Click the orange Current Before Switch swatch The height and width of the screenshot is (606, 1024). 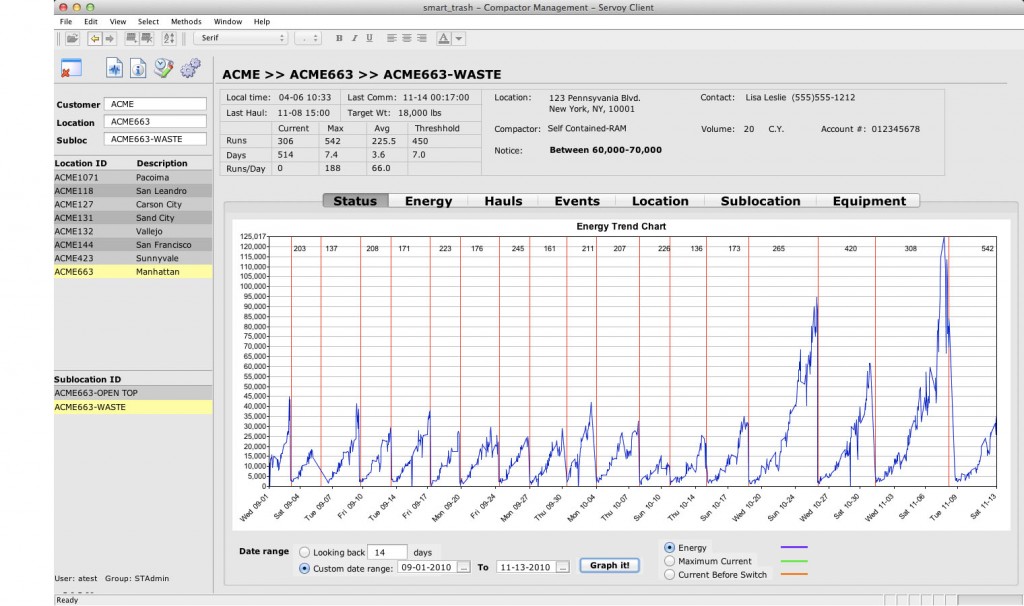[x=794, y=575]
